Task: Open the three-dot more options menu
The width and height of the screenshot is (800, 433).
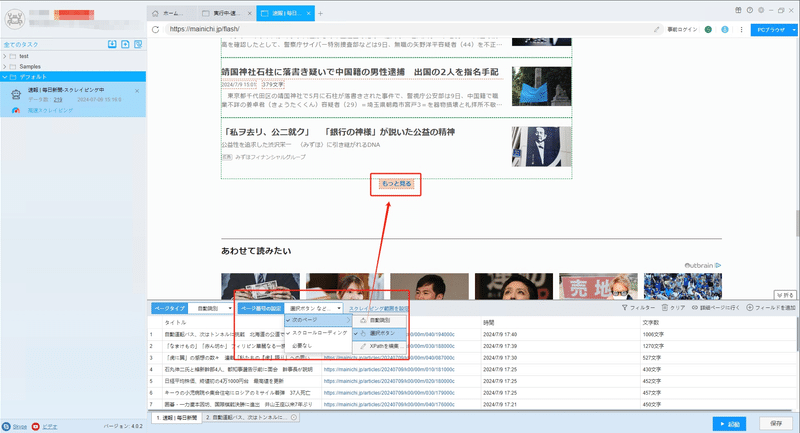Action: 741,30
